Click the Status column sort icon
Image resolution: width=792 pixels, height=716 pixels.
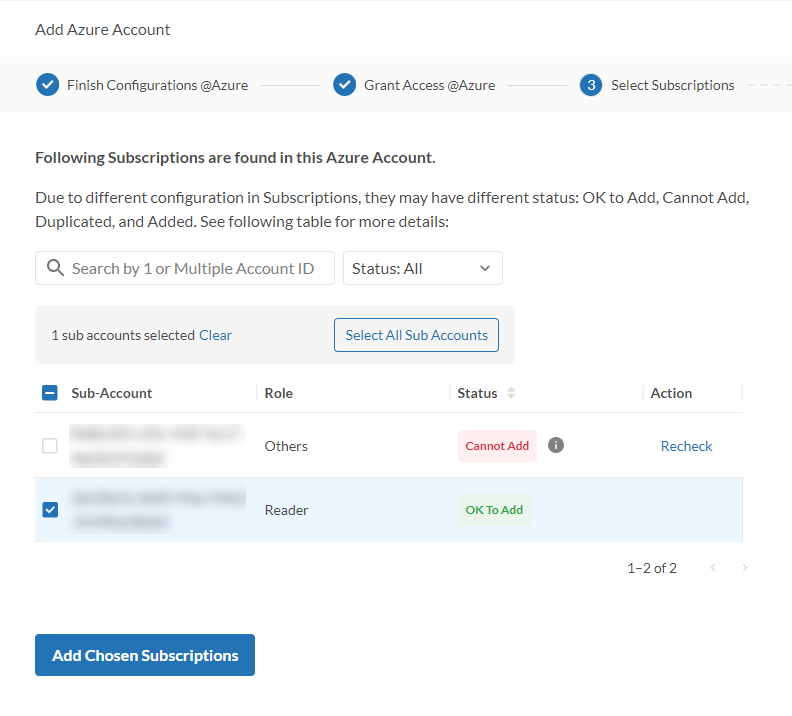[511, 393]
